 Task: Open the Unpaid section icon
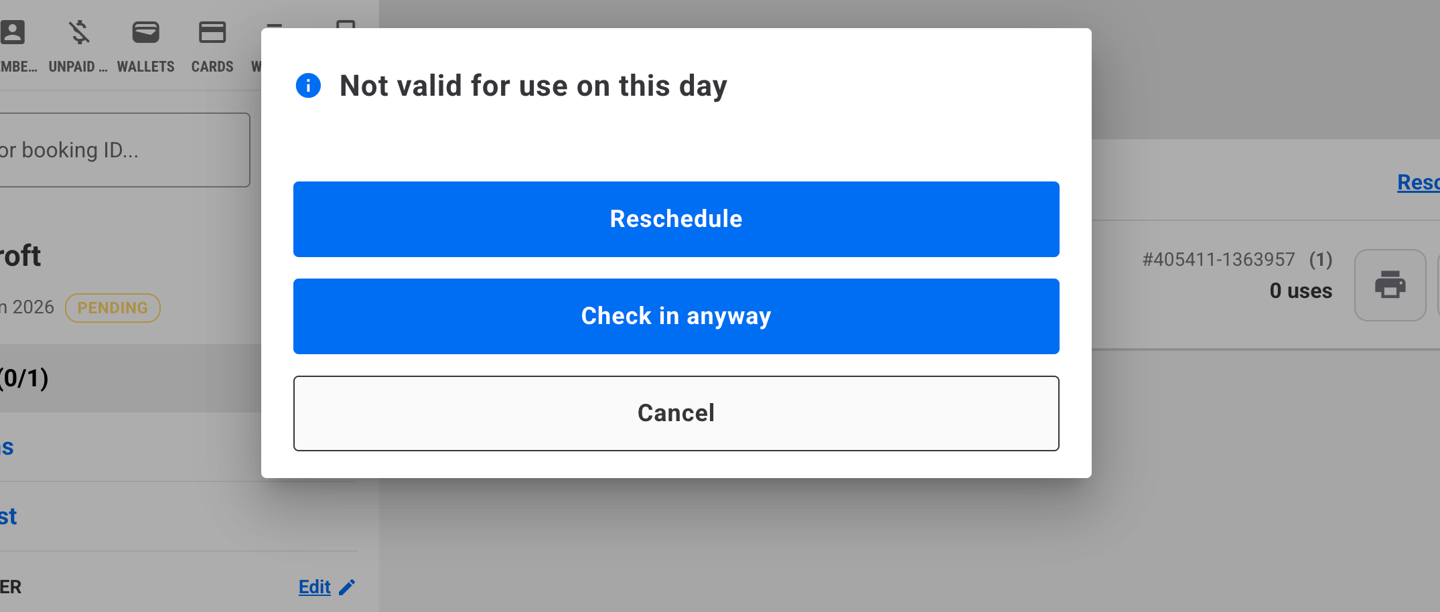point(79,32)
